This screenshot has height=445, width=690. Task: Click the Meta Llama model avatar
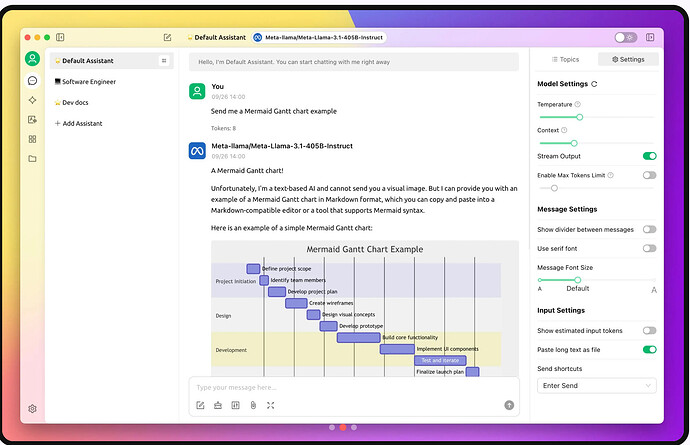[197, 151]
